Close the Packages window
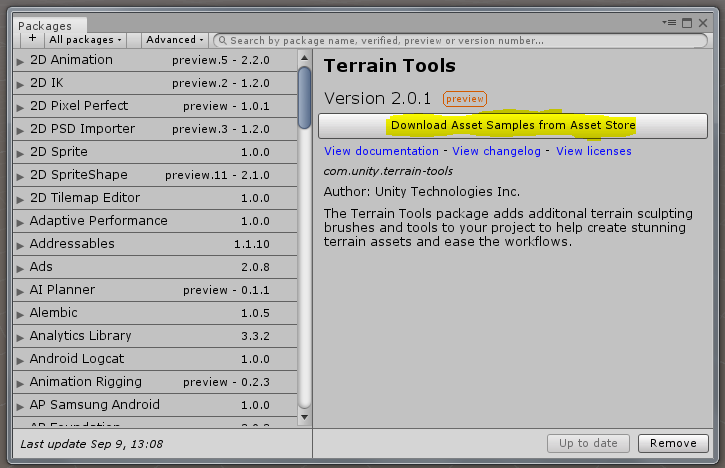The image size is (725, 468). click(x=703, y=23)
